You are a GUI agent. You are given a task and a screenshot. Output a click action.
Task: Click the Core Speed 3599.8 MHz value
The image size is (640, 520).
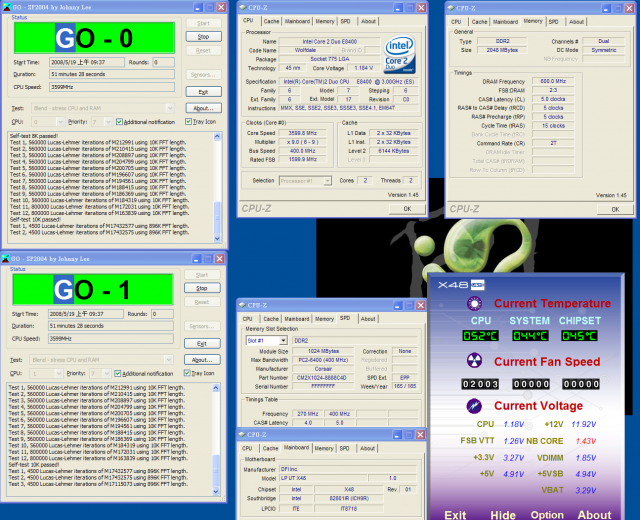[303, 133]
